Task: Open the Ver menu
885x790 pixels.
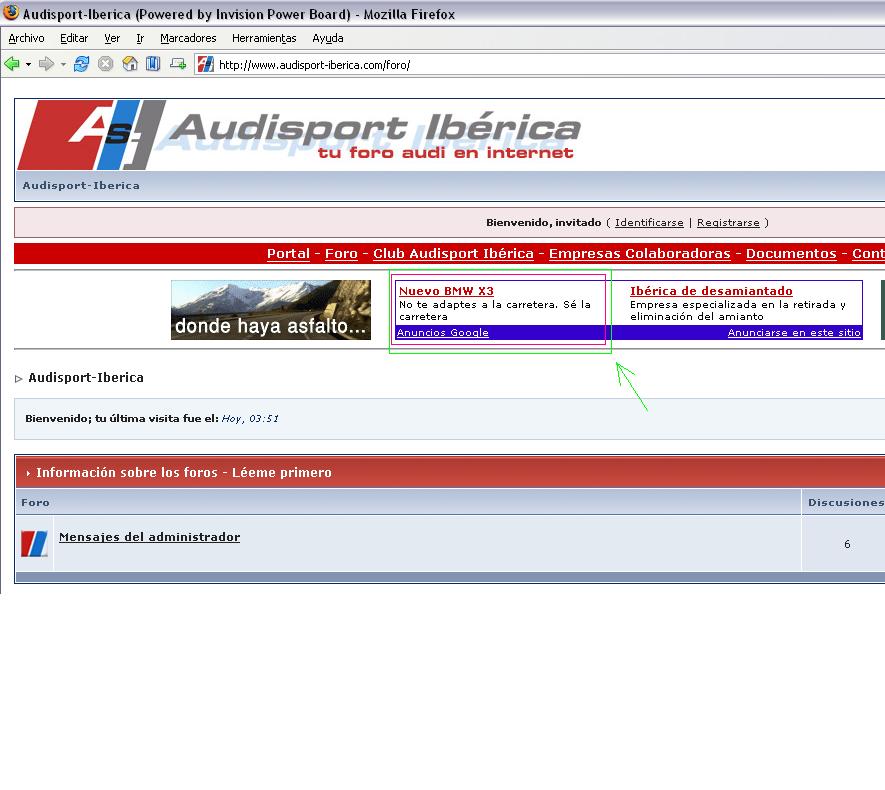Action: coord(112,38)
